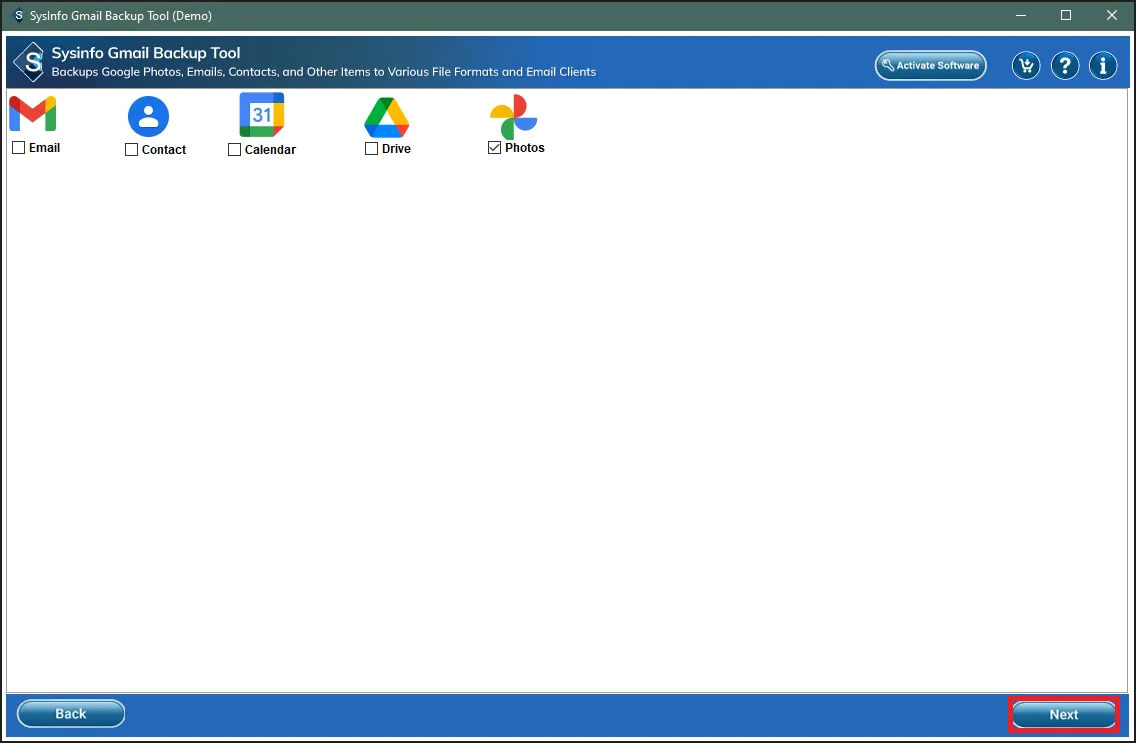The image size is (1136, 743).
Task: Click the Activate Software button
Action: (x=931, y=65)
